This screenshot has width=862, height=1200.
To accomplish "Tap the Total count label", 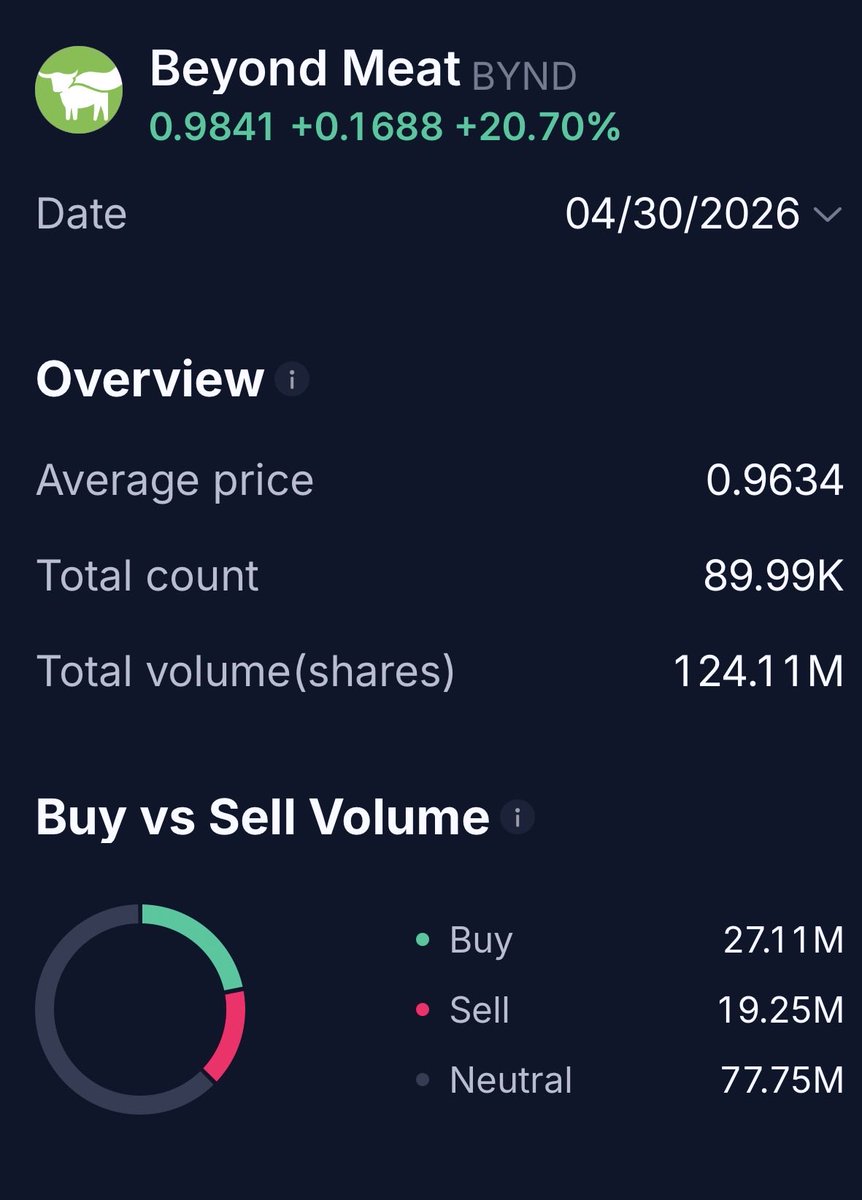I will (148, 576).
